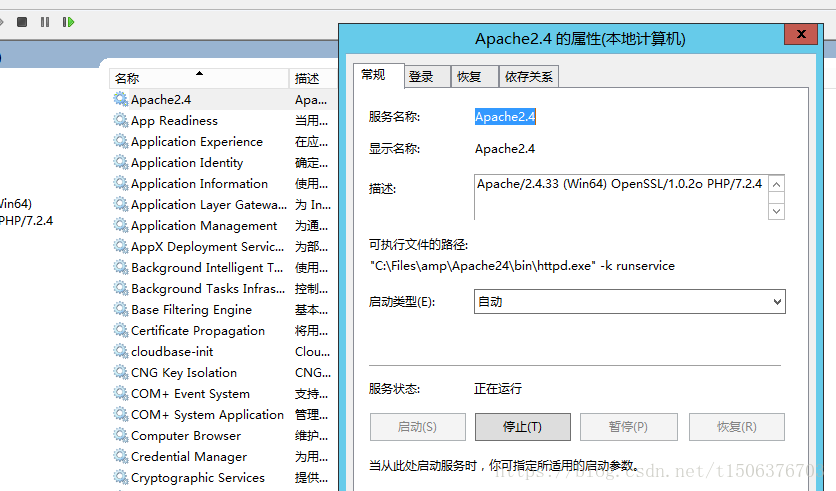Click the gear icon beside cloudbase-init
The width and height of the screenshot is (836, 491).
click(120, 351)
